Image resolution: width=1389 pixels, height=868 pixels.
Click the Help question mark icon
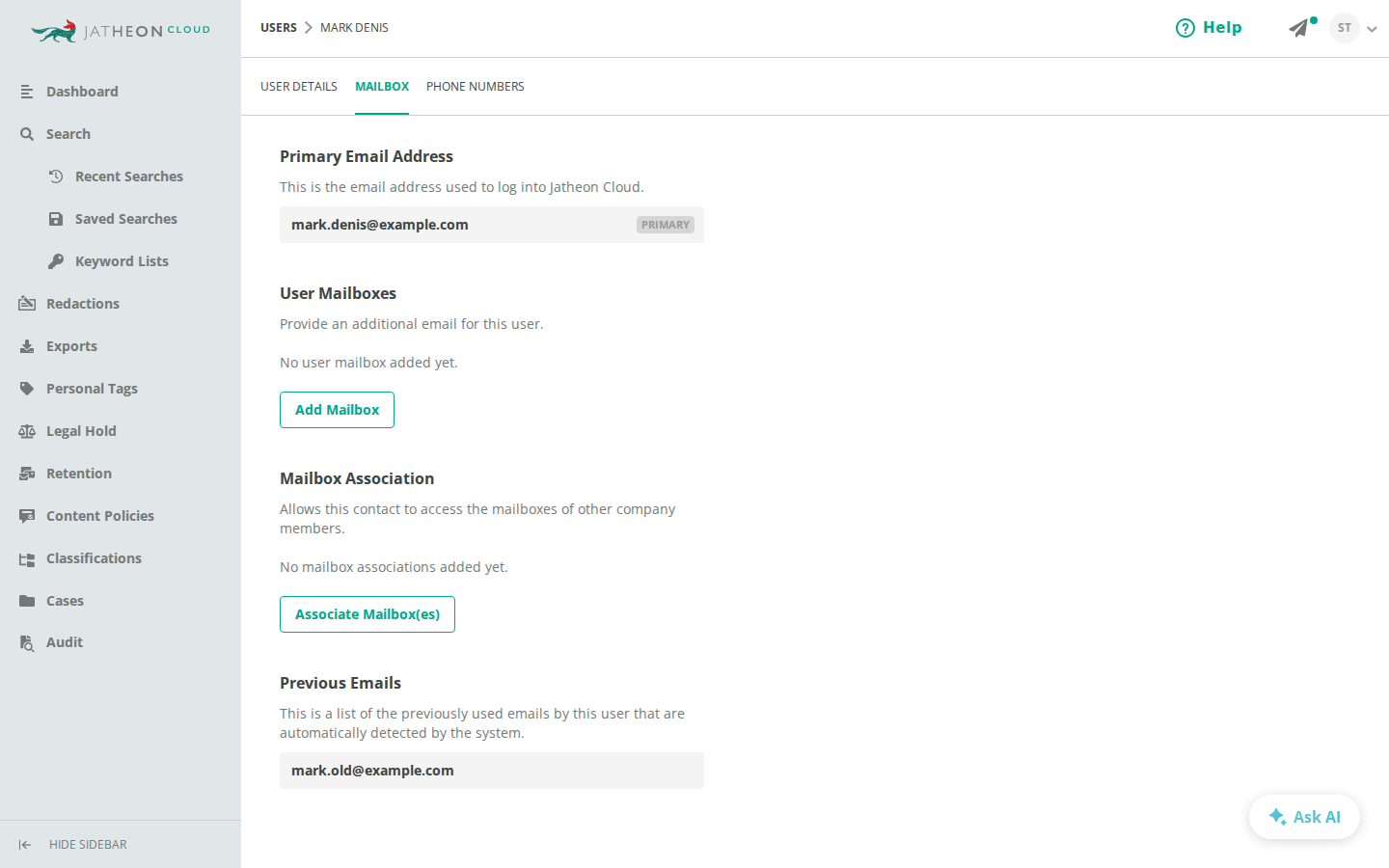pos(1185,28)
